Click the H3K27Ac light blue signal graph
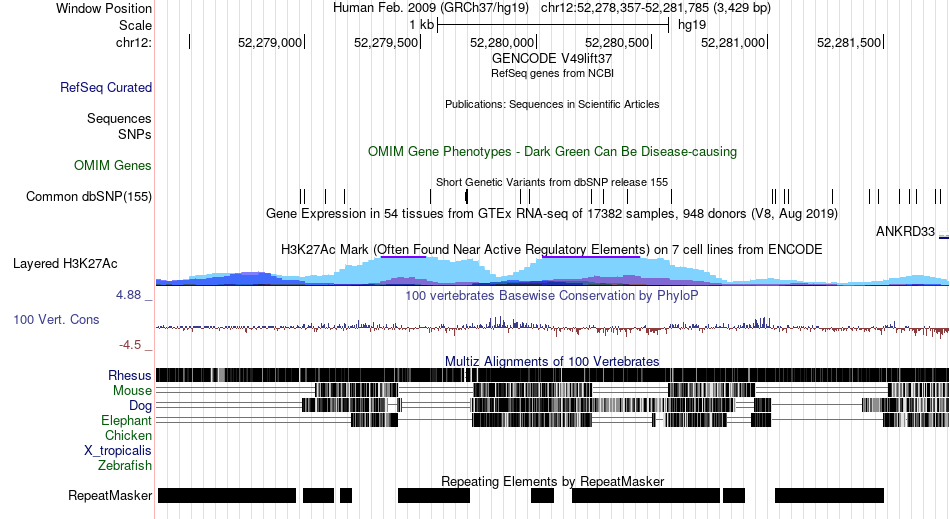Viewport: 950px width, 519px height. (552, 271)
